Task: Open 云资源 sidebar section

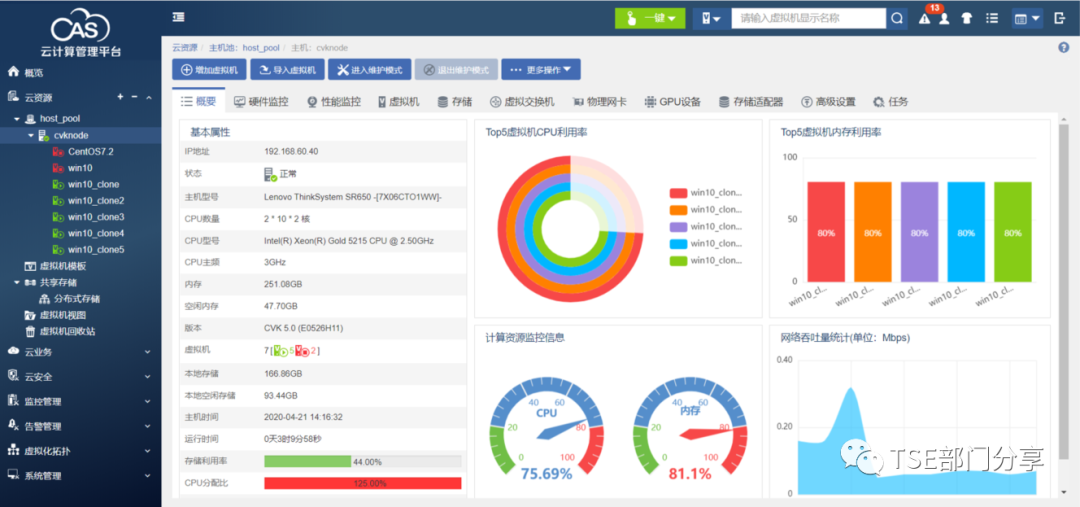Action: (39, 98)
